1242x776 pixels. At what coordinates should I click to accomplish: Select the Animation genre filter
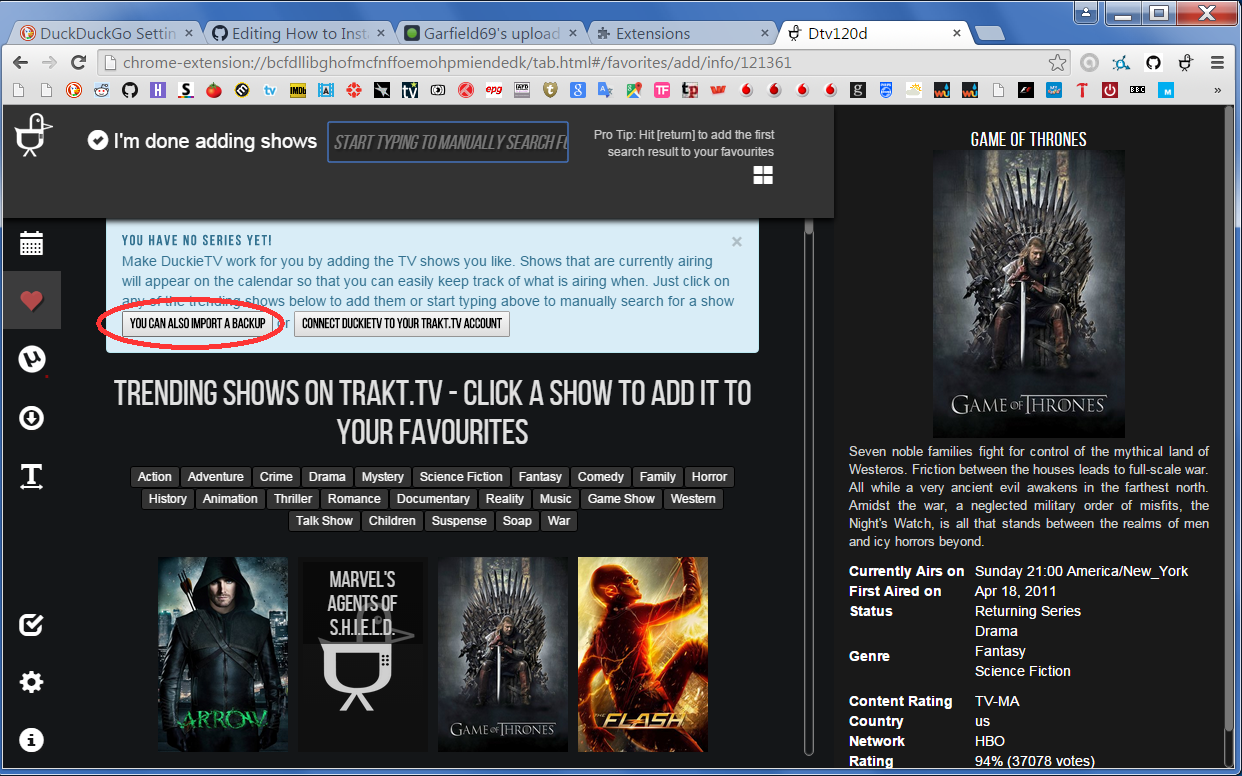pyautogui.click(x=230, y=499)
